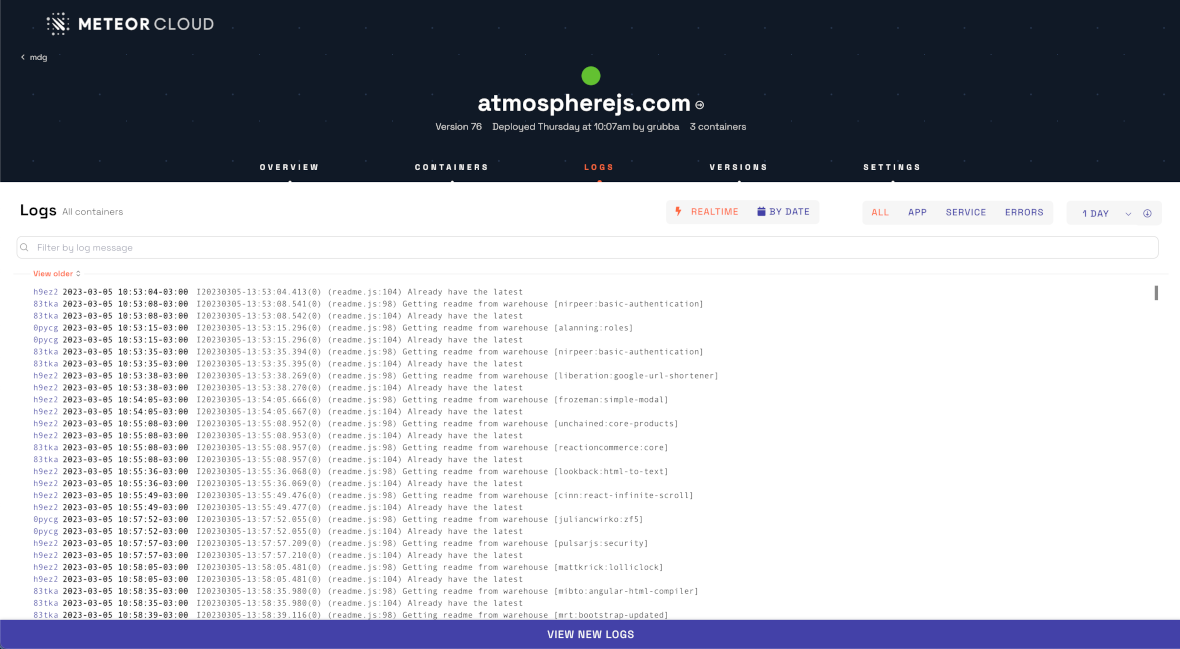Show All log types
This screenshot has height=649, width=1180.
pos(880,212)
